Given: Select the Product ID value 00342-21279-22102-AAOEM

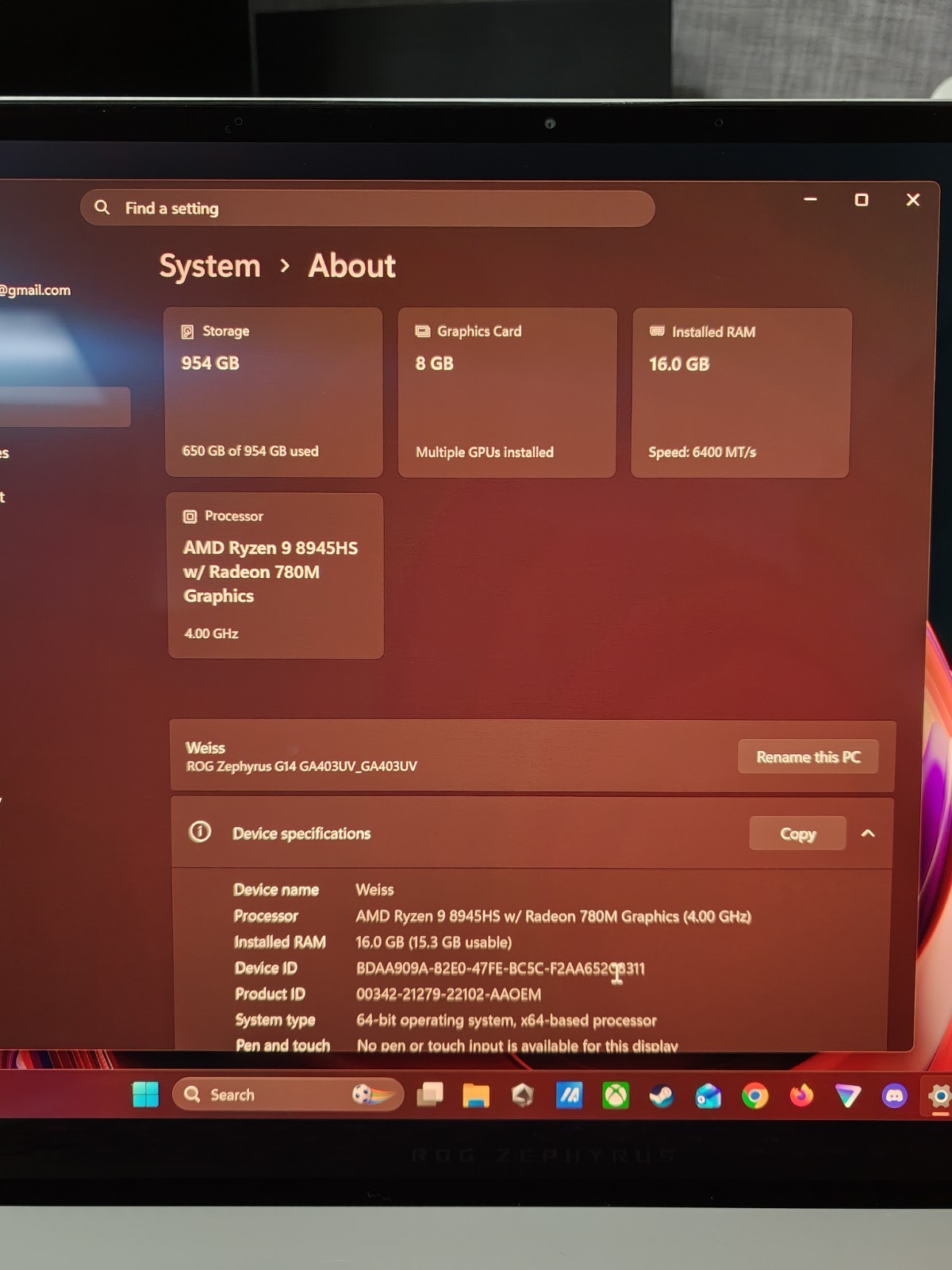Looking at the screenshot, I should click(x=448, y=995).
